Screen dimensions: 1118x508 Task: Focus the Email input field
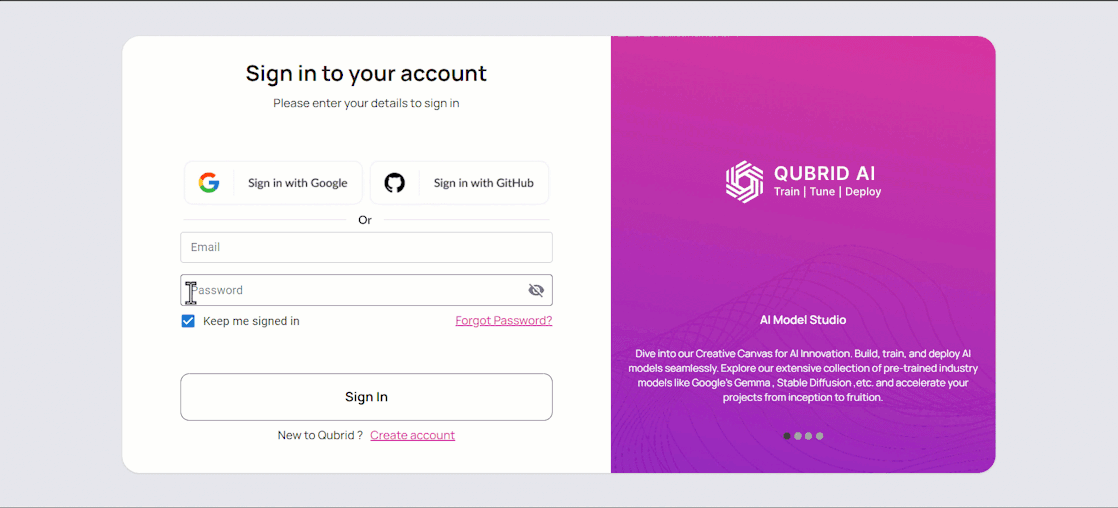(366, 248)
